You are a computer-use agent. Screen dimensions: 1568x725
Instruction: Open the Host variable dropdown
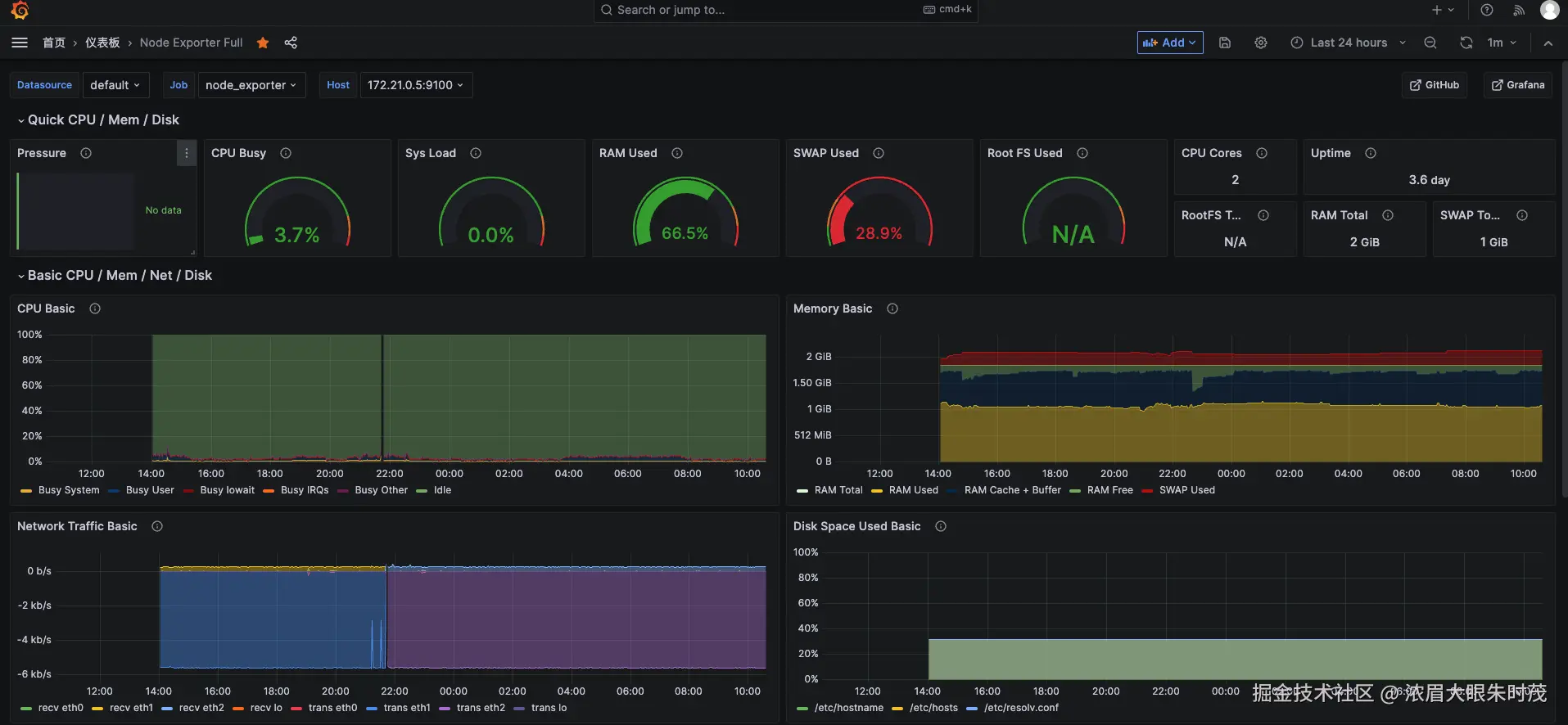[x=416, y=85]
